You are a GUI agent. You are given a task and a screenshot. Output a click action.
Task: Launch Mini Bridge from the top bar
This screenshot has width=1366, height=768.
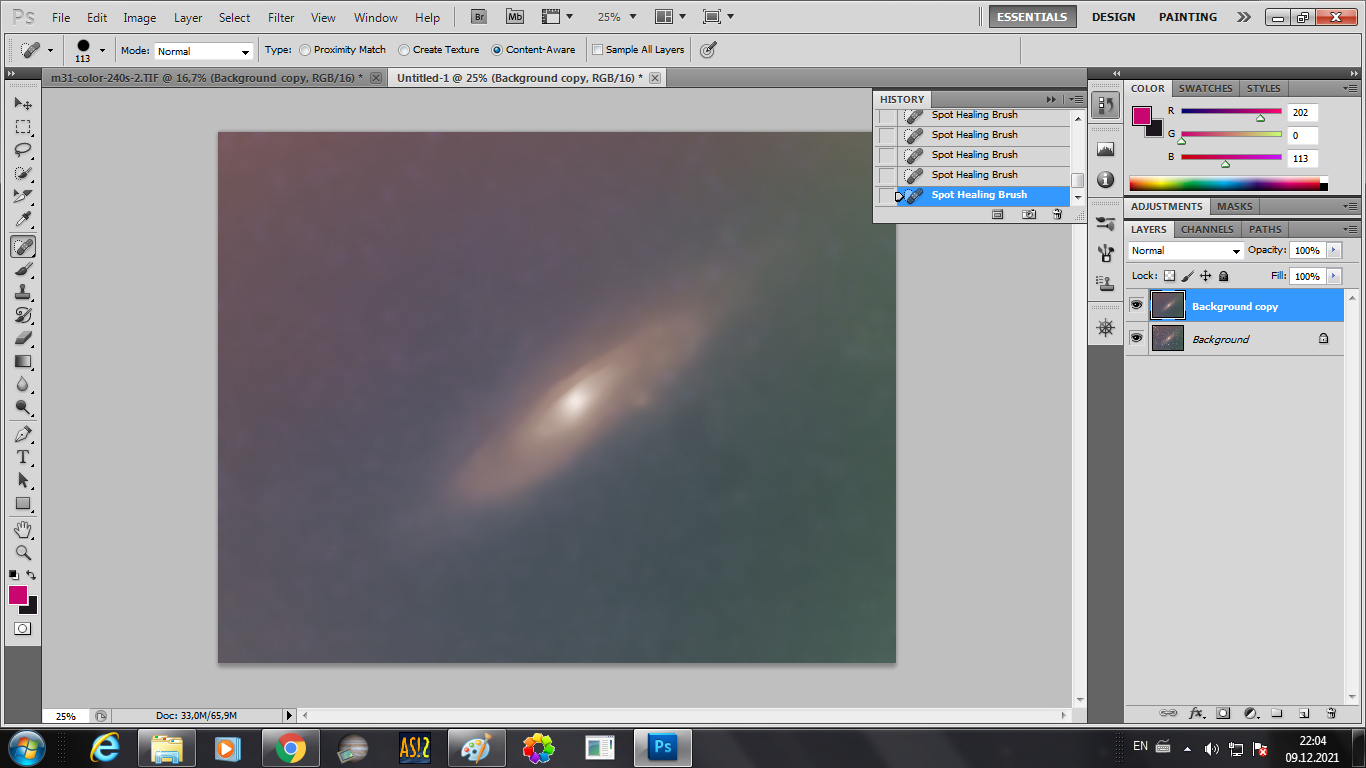[514, 17]
